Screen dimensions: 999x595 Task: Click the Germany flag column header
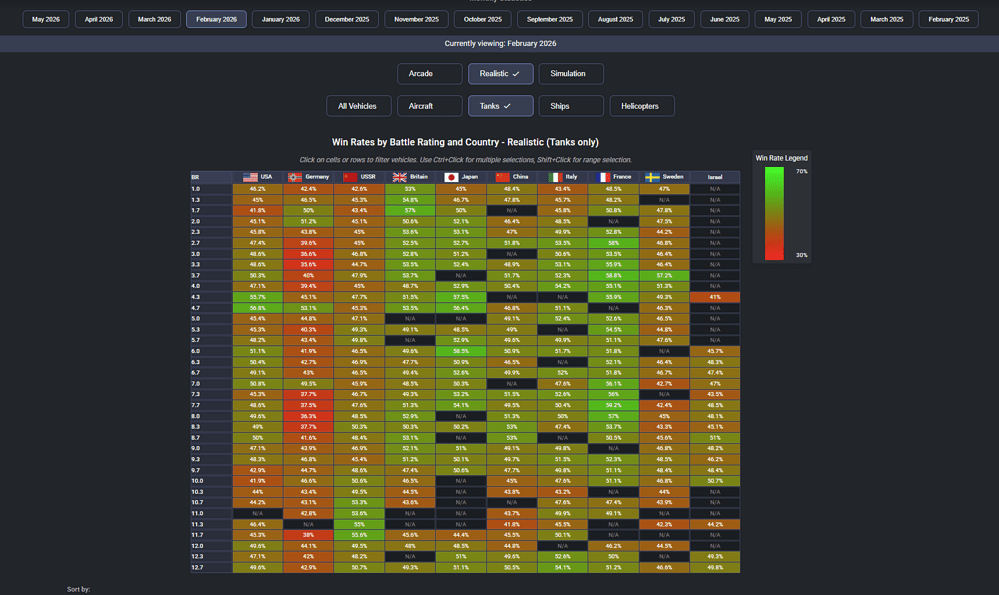pos(308,177)
